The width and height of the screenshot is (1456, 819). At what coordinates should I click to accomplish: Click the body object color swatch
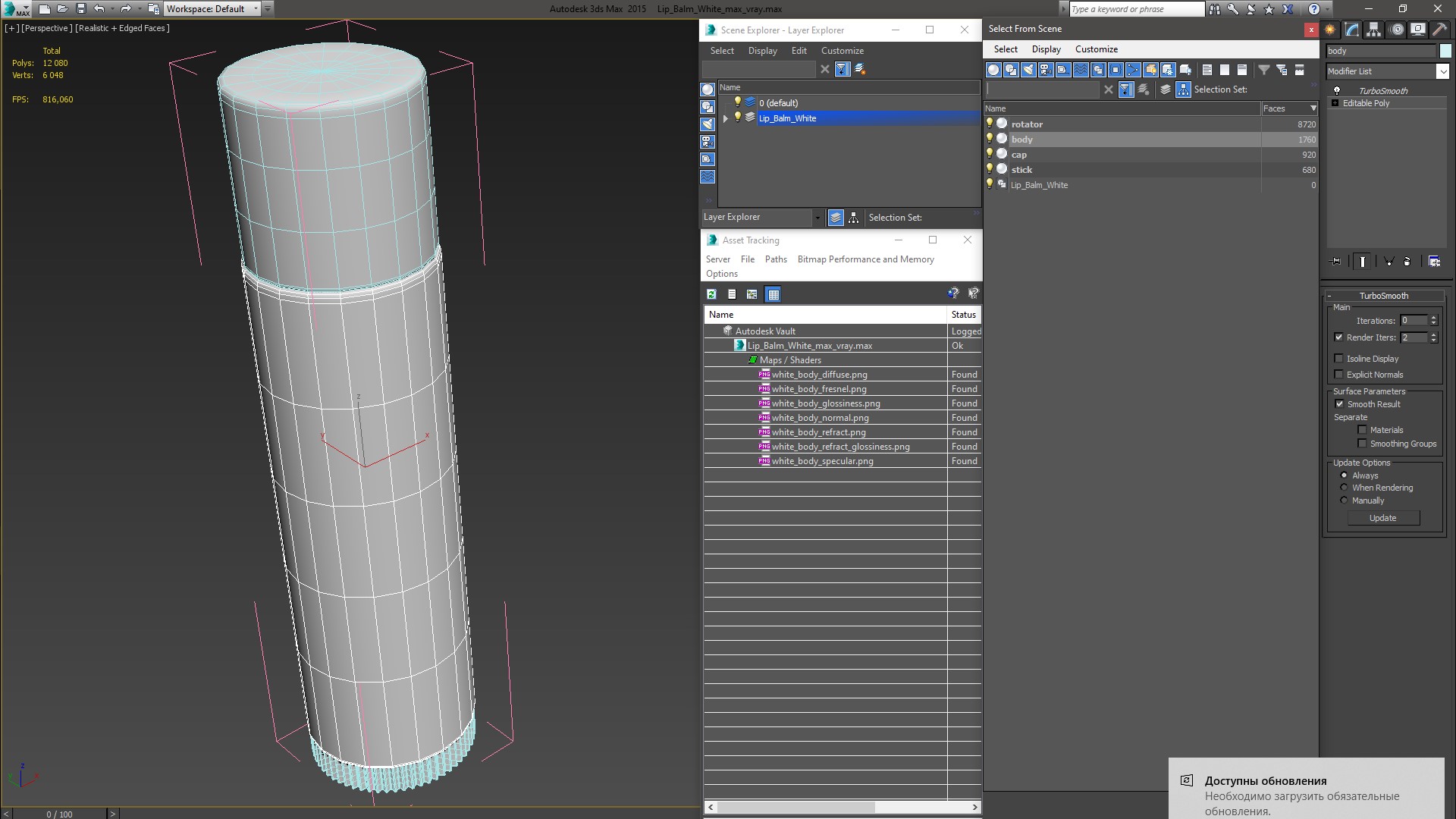click(x=1445, y=51)
